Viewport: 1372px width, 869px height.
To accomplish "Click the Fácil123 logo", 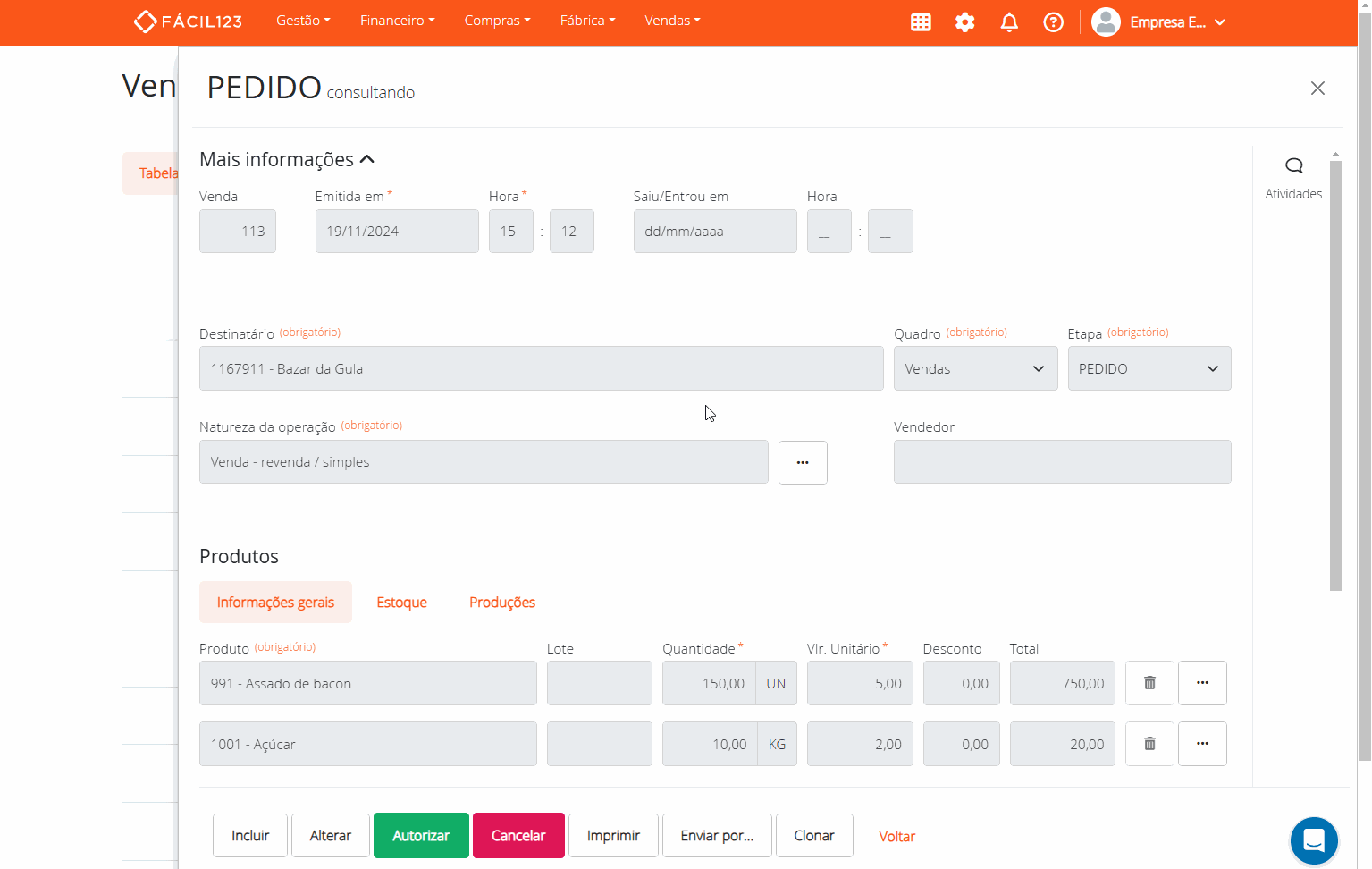I will click(x=188, y=21).
